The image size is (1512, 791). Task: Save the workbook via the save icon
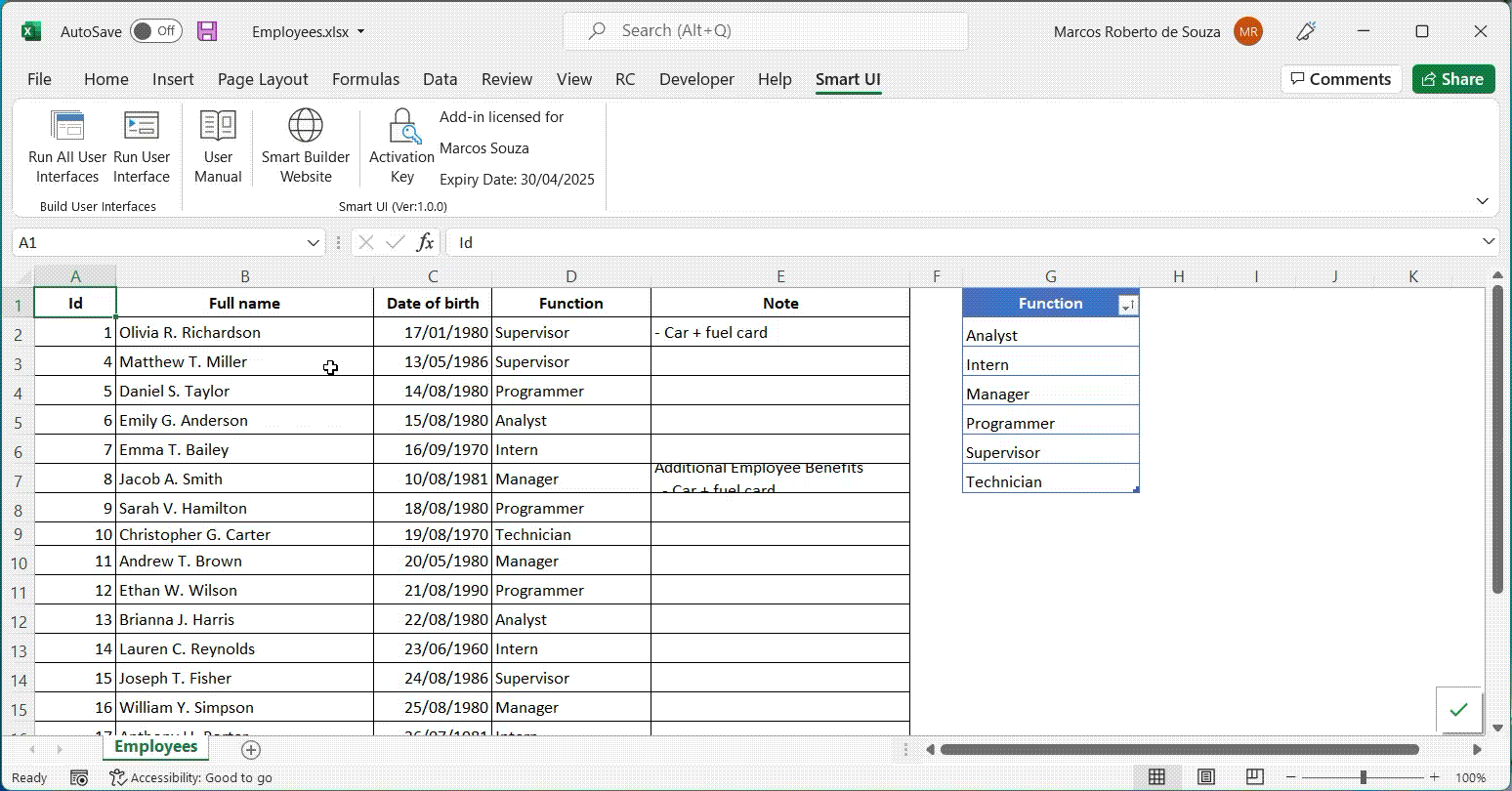[x=206, y=30]
